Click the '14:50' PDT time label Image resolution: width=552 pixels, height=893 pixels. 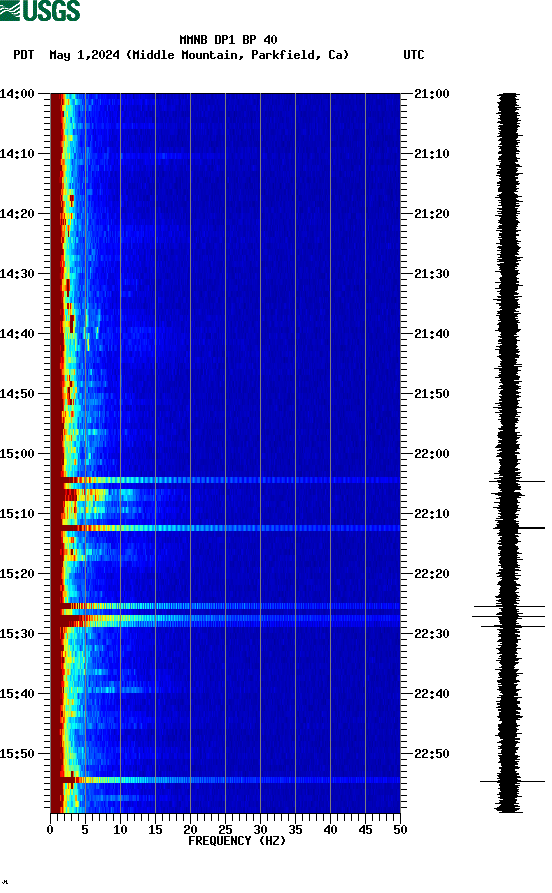point(17,394)
